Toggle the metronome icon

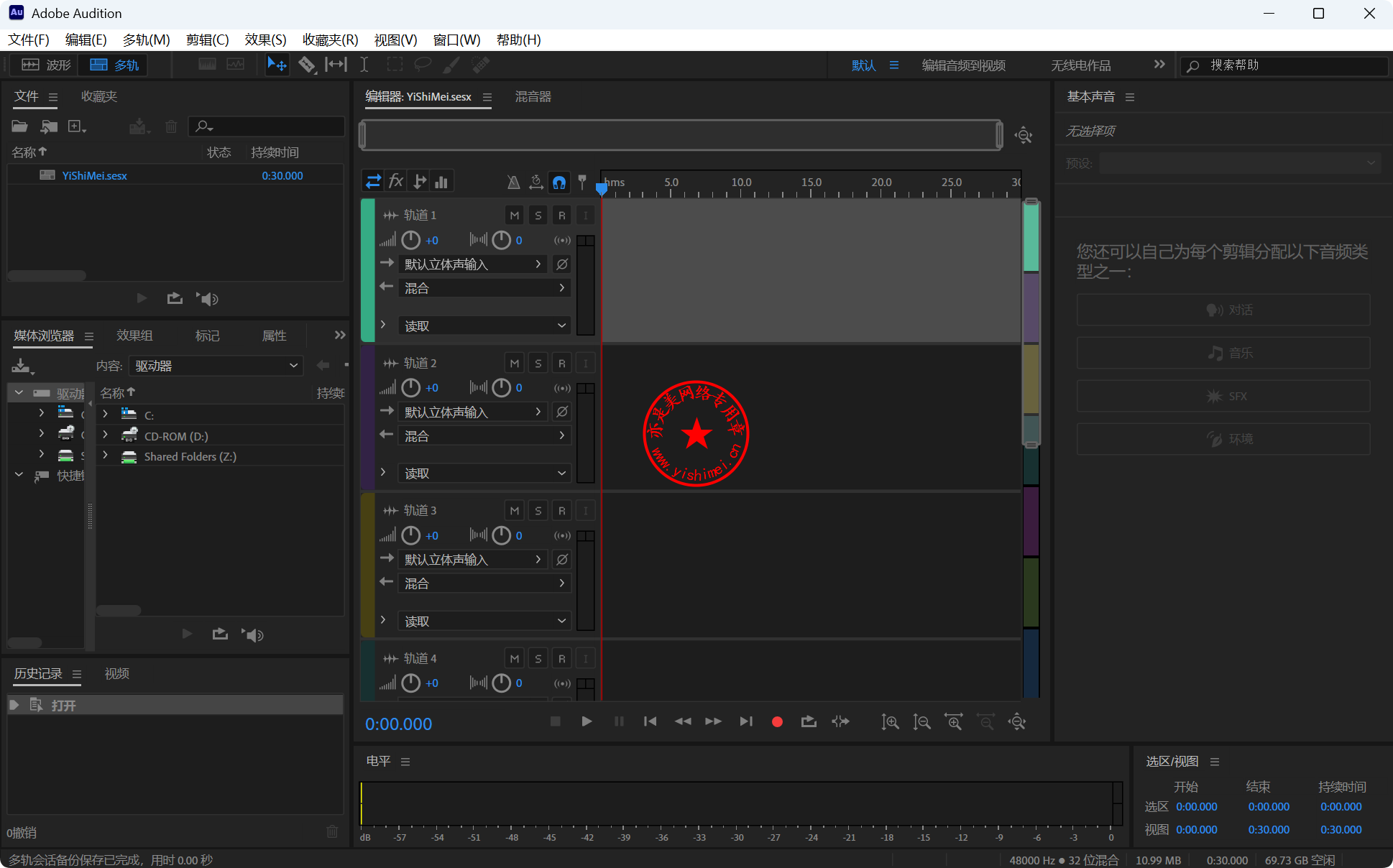[x=513, y=182]
